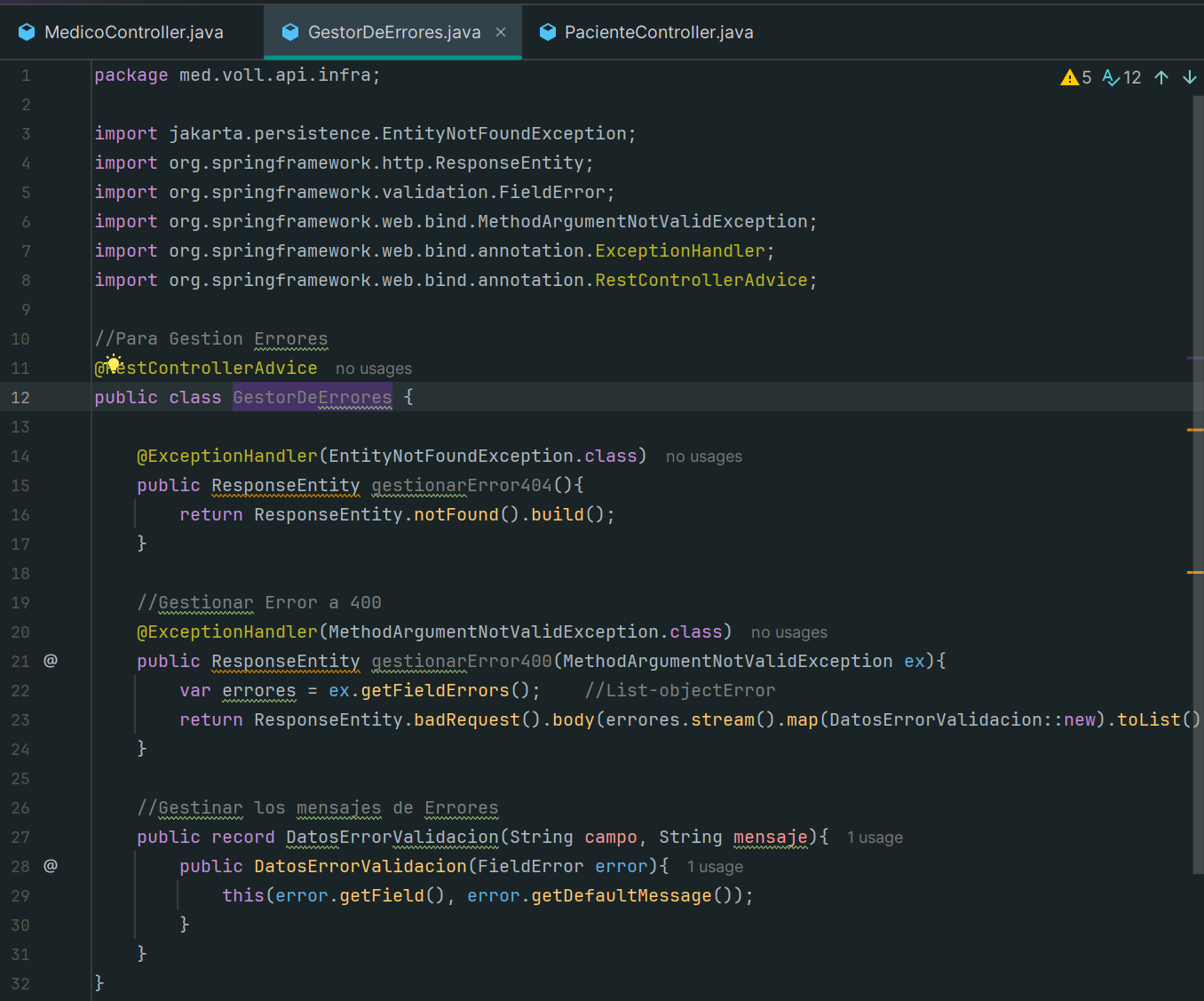This screenshot has width=1204, height=1001.
Task: Click the warning stripe mark beside line 13
Action: tap(1195, 430)
